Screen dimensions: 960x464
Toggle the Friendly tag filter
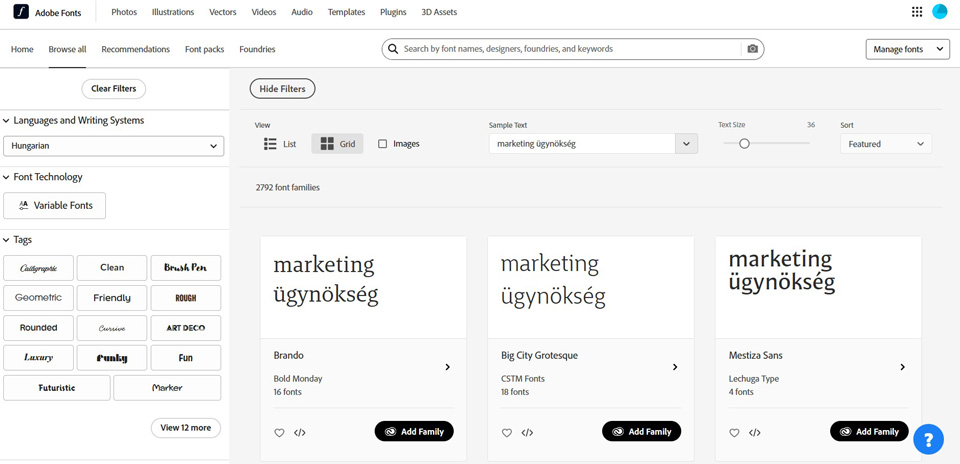112,298
